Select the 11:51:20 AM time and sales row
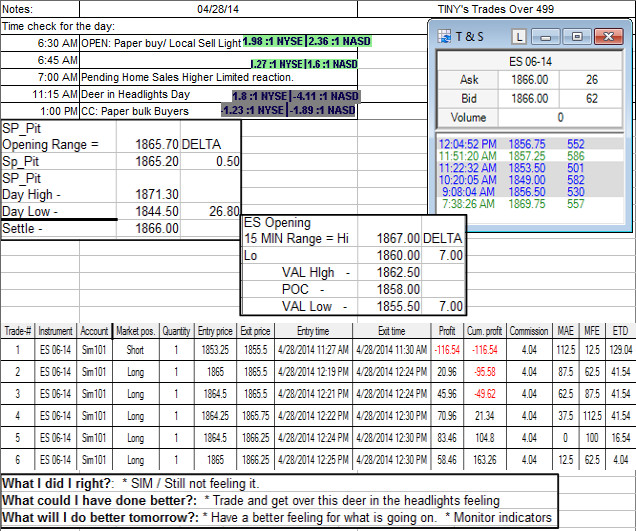The height and width of the screenshot is (531, 636). tap(530, 156)
